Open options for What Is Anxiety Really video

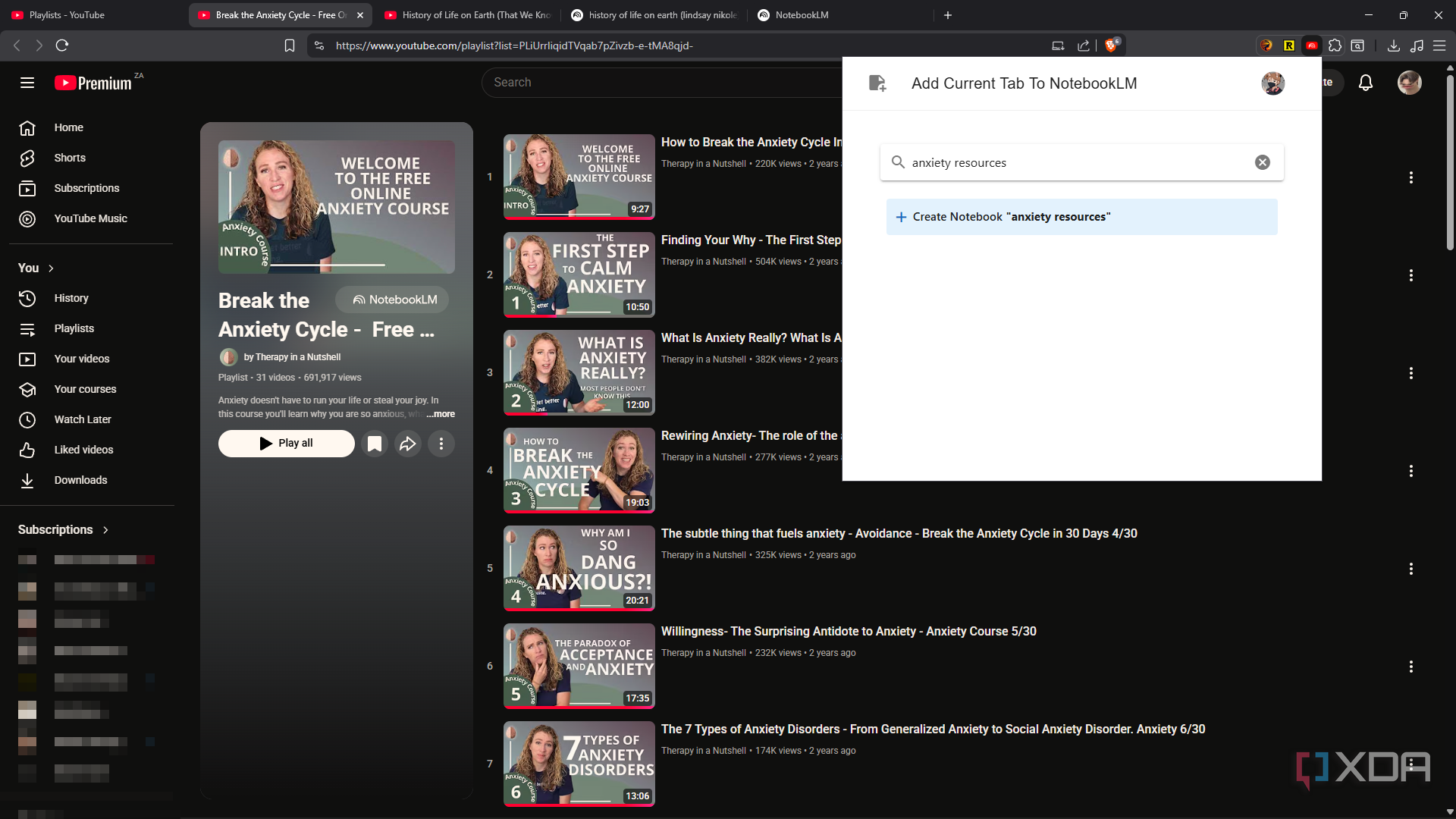1411,373
